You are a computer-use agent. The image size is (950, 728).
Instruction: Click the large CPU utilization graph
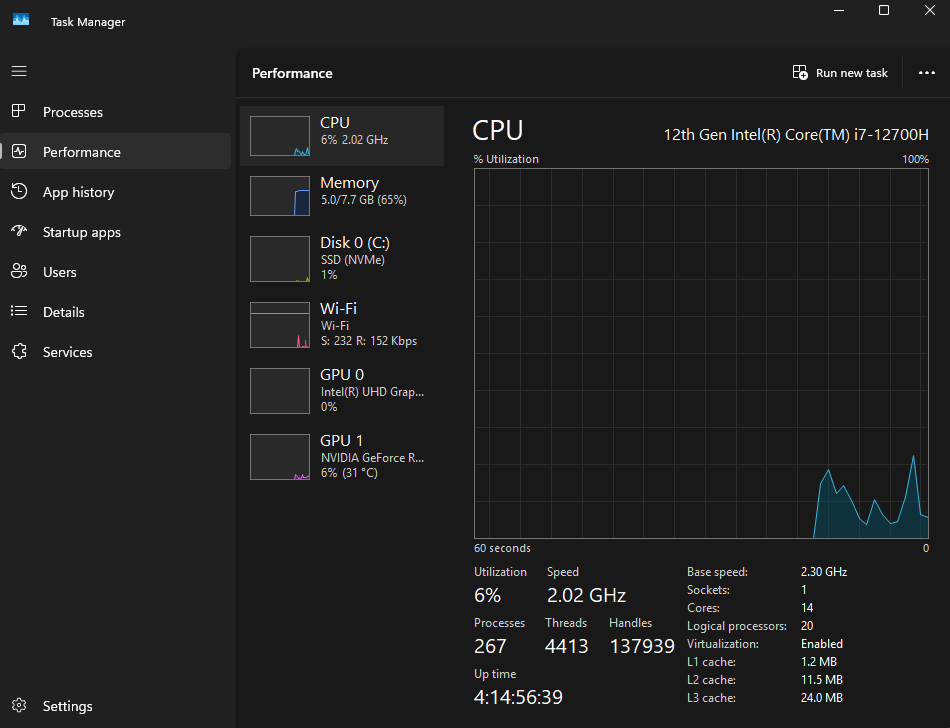pyautogui.click(x=701, y=353)
